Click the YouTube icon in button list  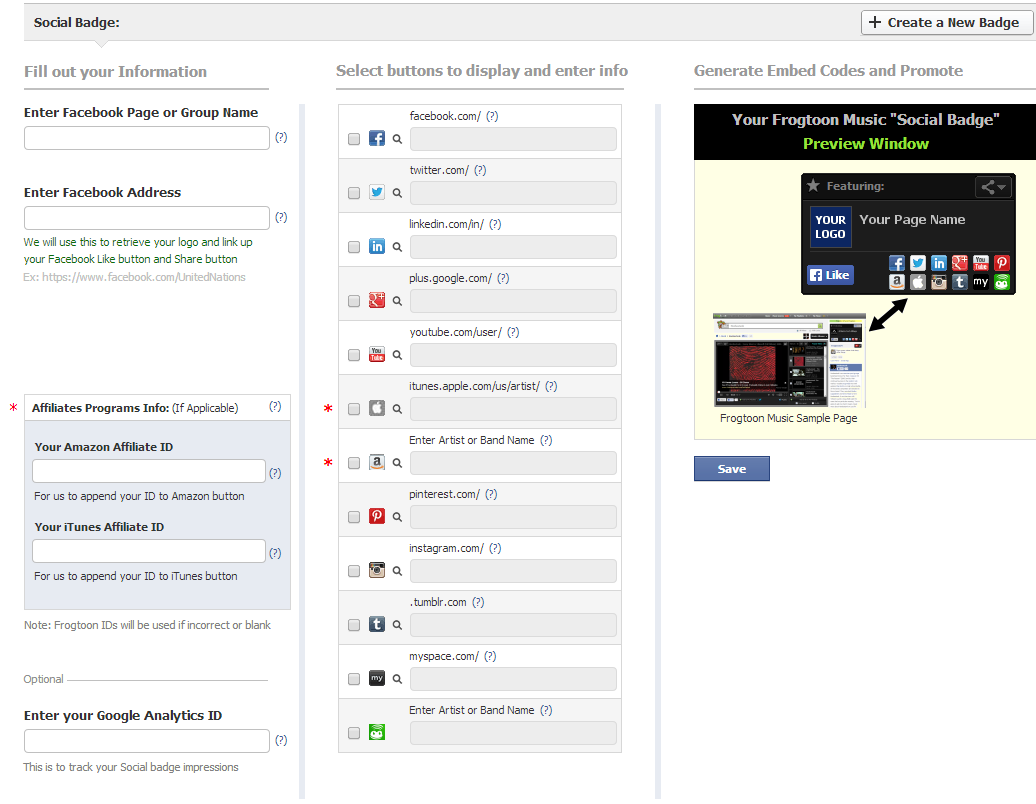tap(377, 355)
